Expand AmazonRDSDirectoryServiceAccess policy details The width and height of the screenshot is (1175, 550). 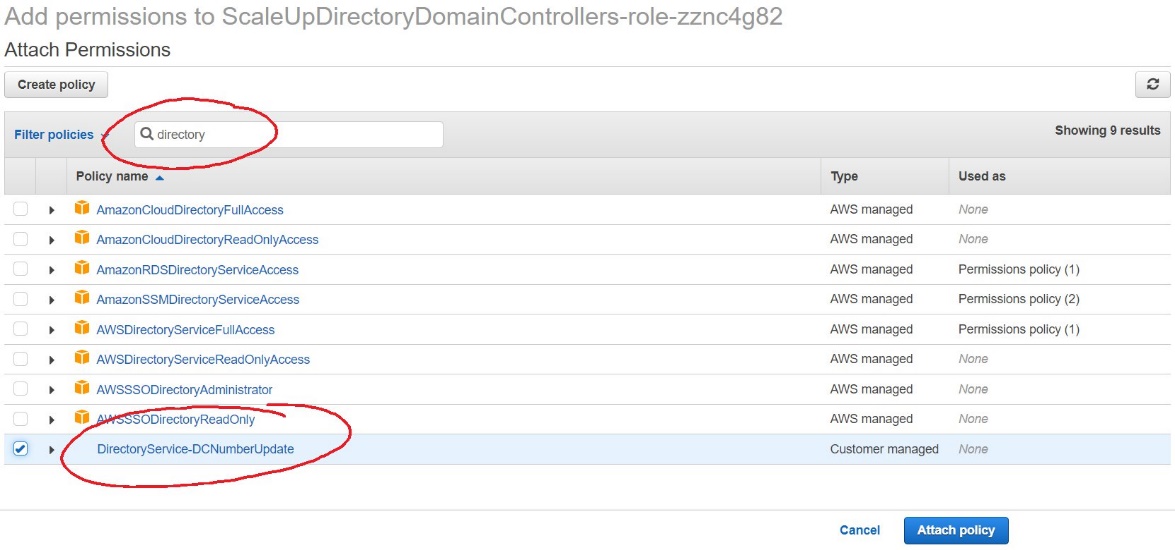pos(52,270)
